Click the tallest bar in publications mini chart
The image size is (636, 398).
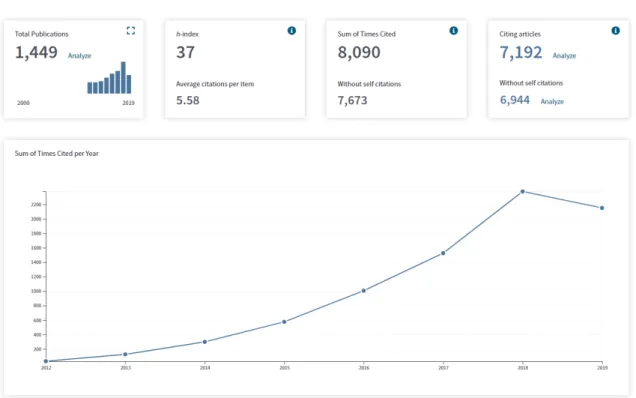tap(123, 77)
